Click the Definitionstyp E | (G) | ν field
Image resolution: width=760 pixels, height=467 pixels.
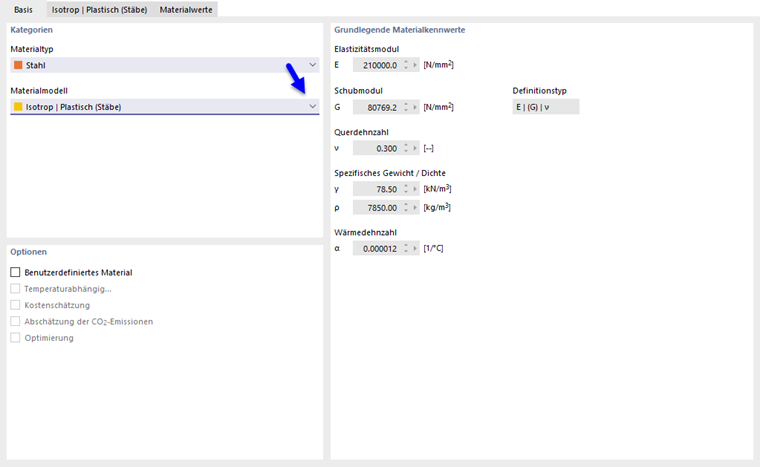(x=546, y=107)
